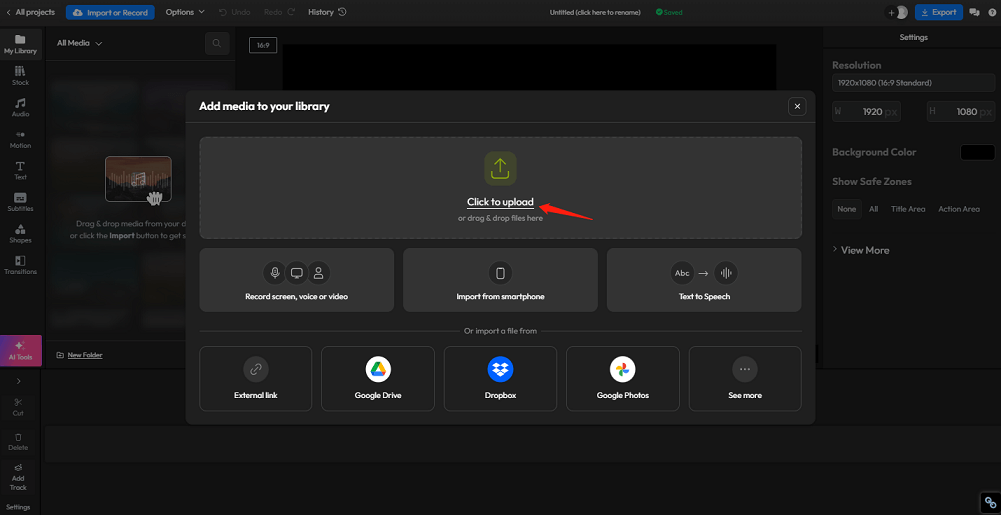The height and width of the screenshot is (515, 1001).
Task: Open the Options menu
Action: coord(185,12)
